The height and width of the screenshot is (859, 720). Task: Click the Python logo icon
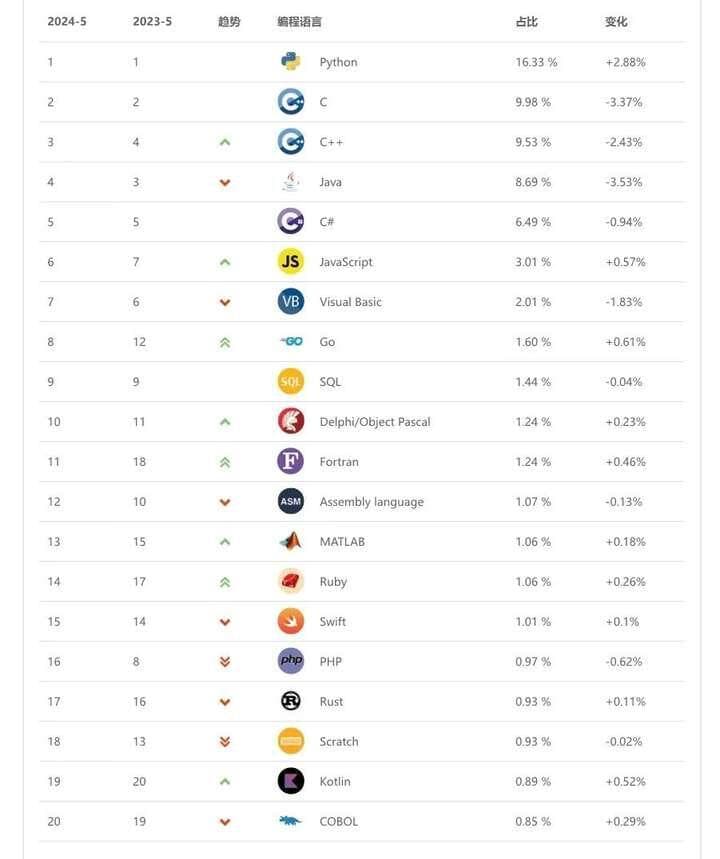[290, 61]
